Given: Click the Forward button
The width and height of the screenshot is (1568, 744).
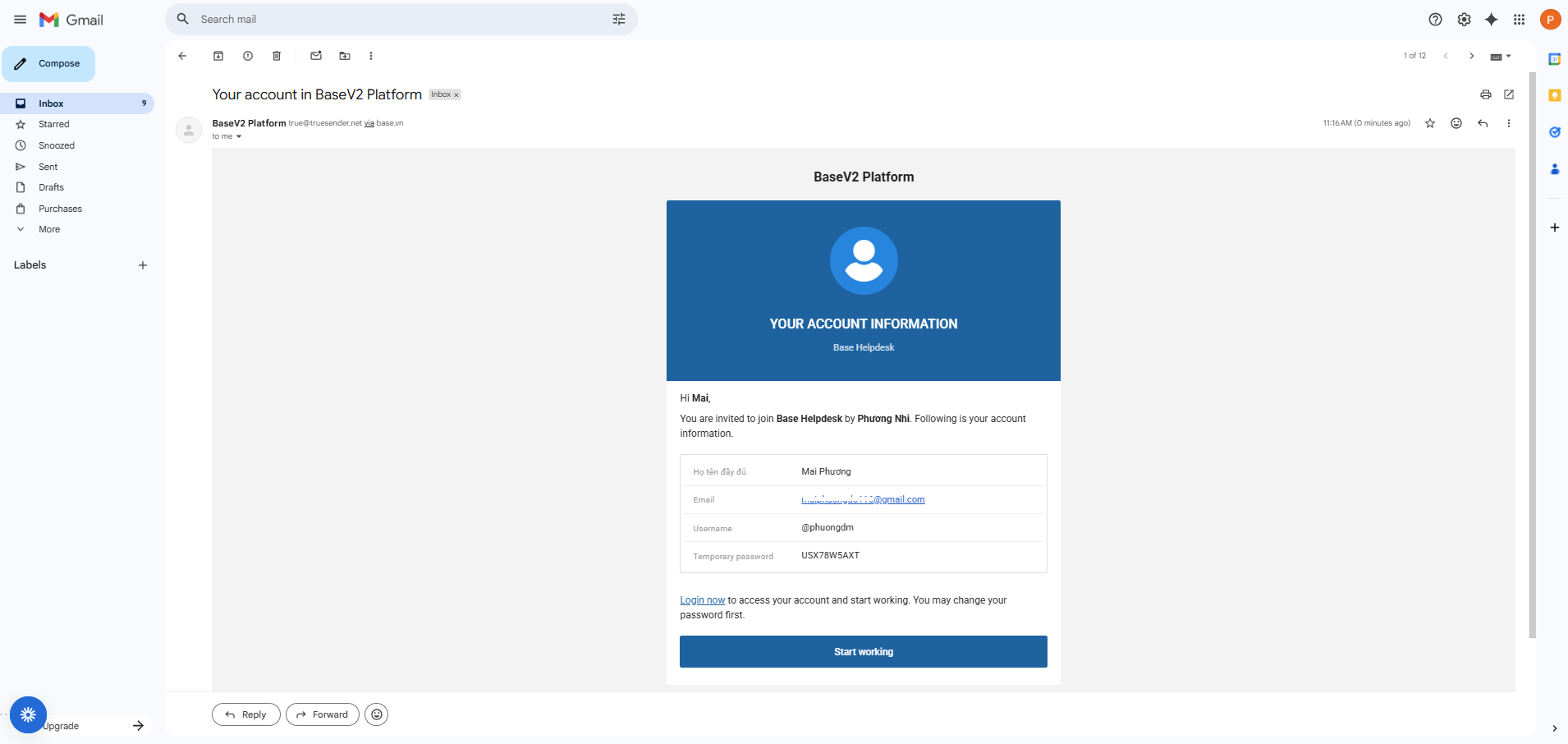Looking at the screenshot, I should click(x=323, y=714).
